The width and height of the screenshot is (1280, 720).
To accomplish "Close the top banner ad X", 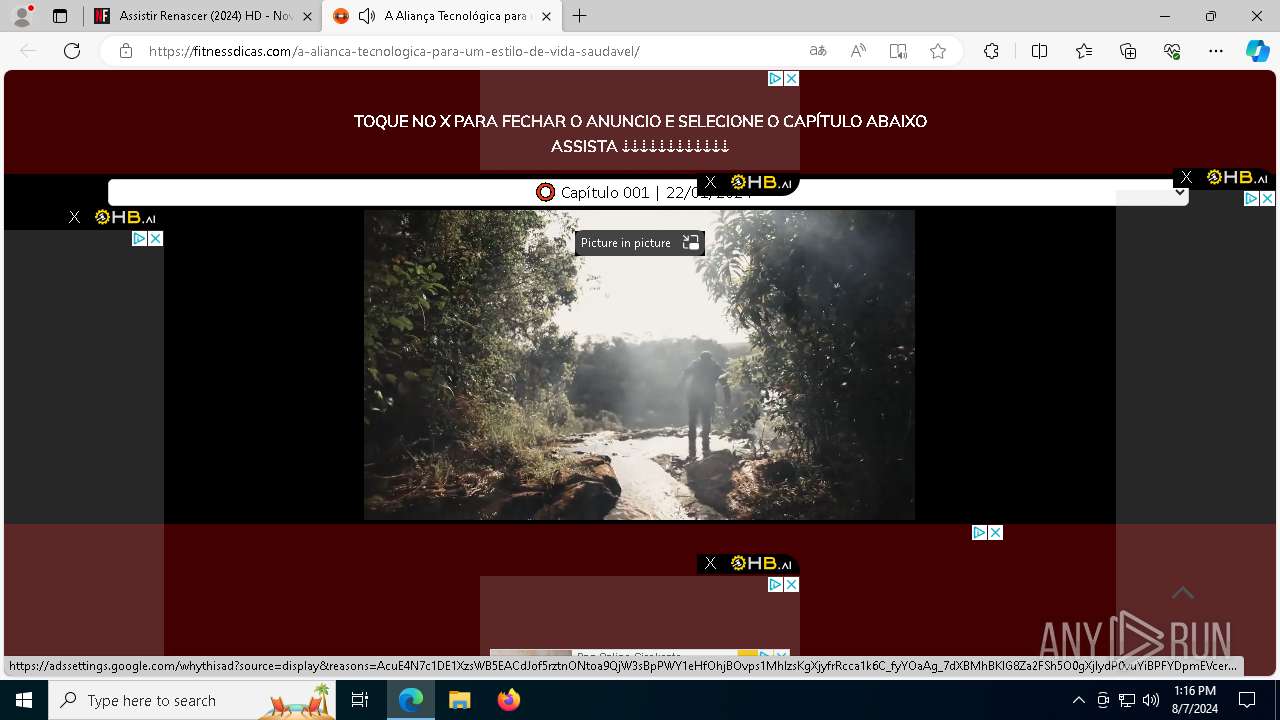I will (791, 78).
